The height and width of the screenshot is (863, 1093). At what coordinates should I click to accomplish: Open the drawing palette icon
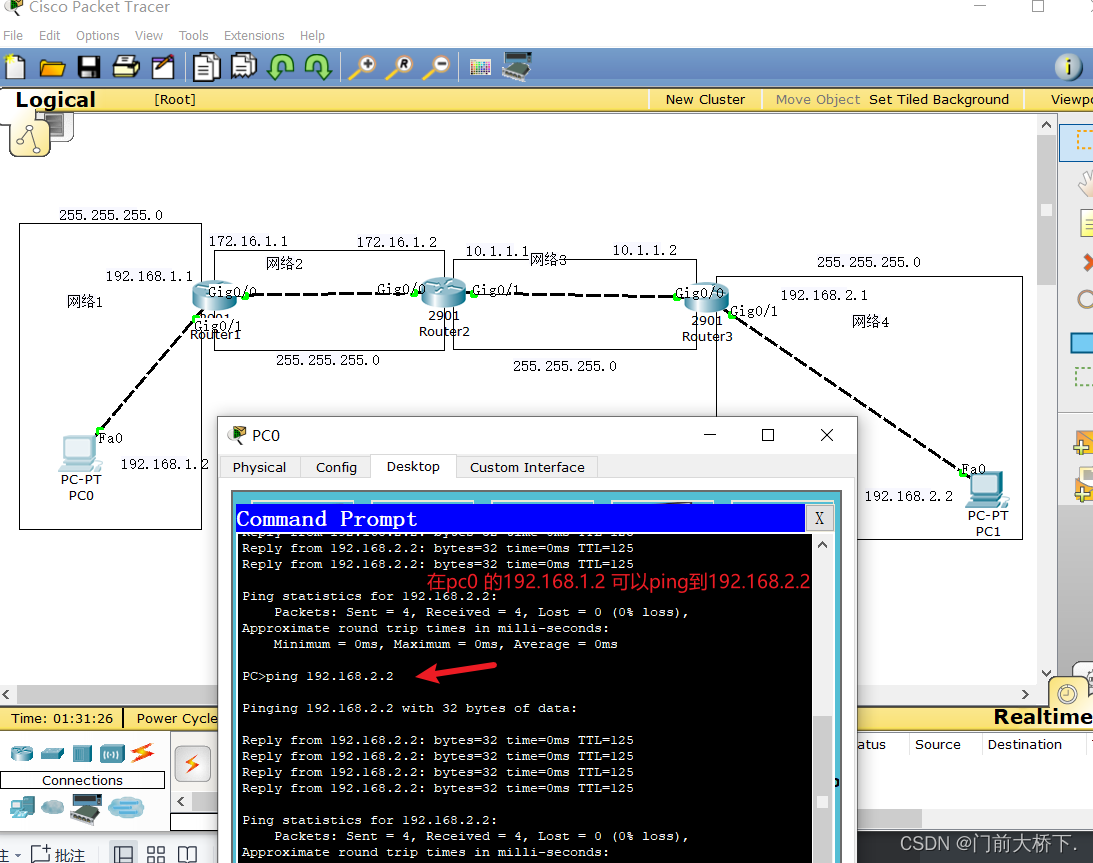pyautogui.click(x=480, y=68)
